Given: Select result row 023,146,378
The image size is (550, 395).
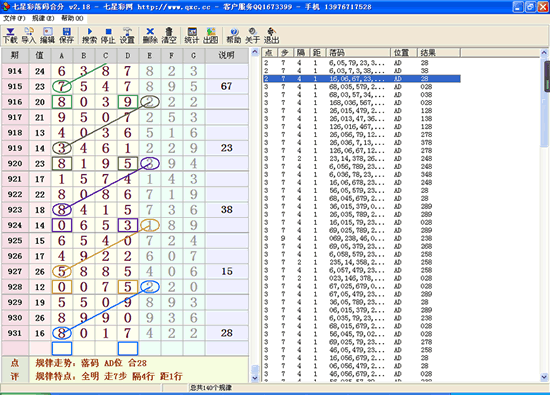Looking at the screenshot, I should (x=362, y=278).
